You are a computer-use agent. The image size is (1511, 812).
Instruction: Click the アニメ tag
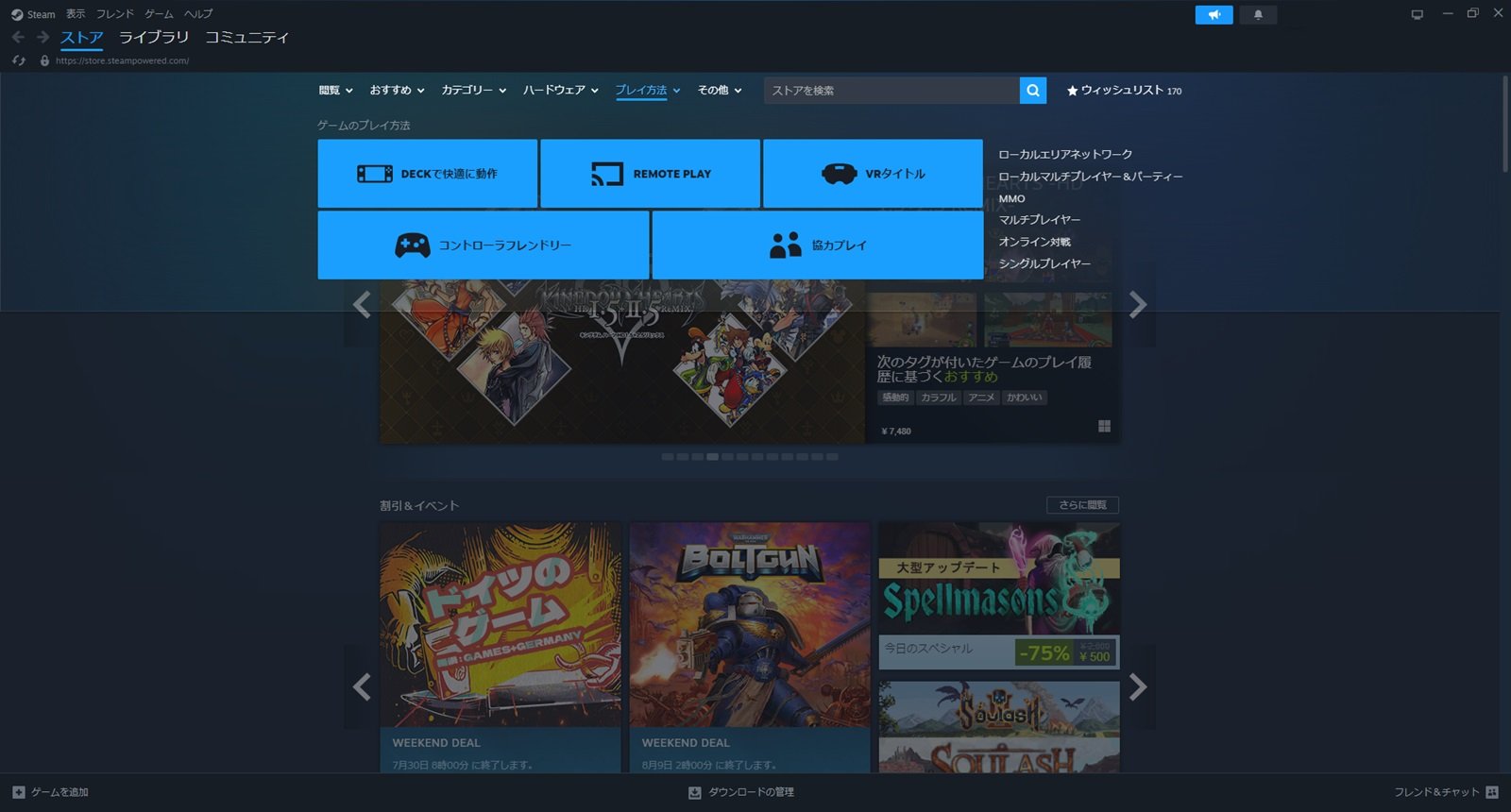981,398
